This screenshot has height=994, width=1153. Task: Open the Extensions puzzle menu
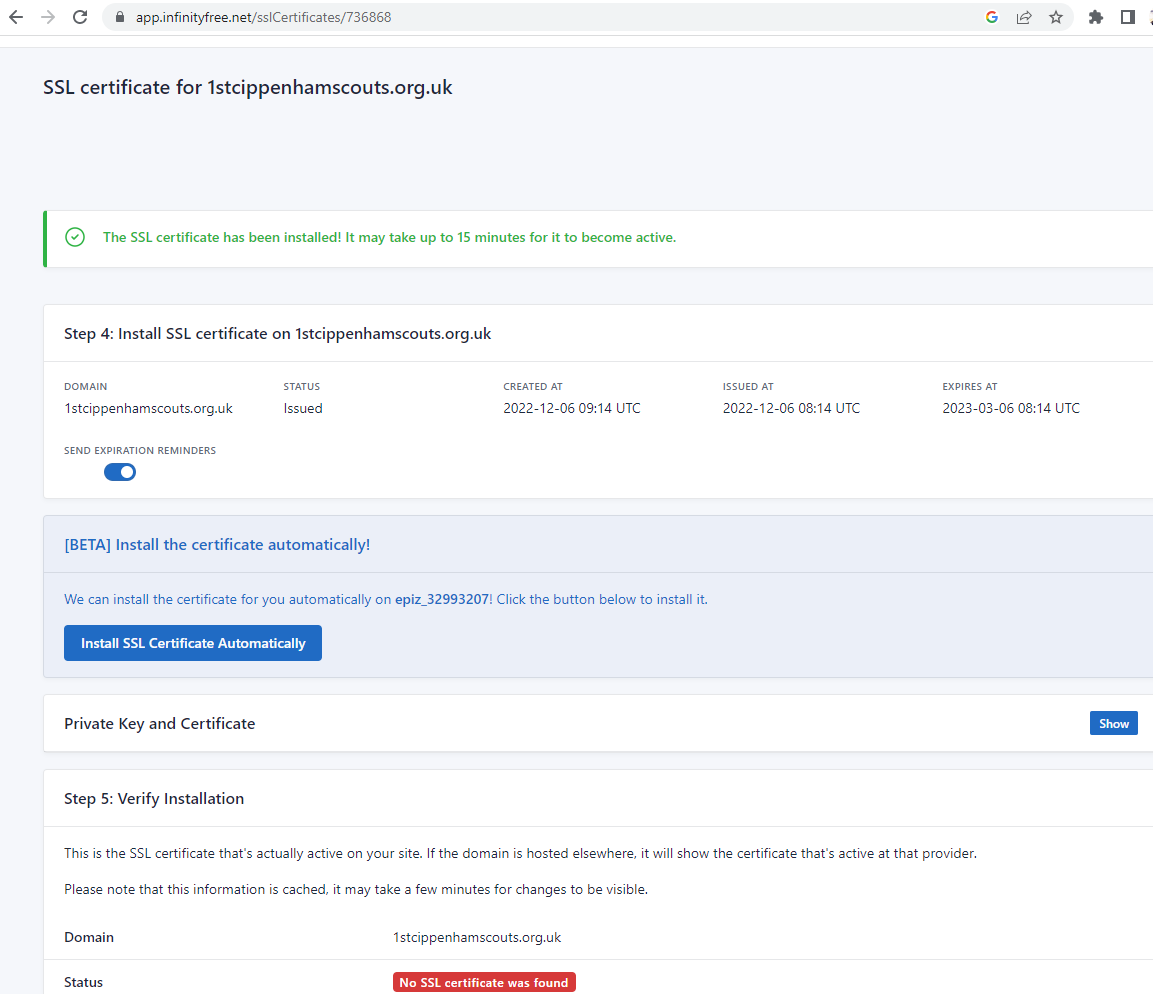pos(1096,17)
